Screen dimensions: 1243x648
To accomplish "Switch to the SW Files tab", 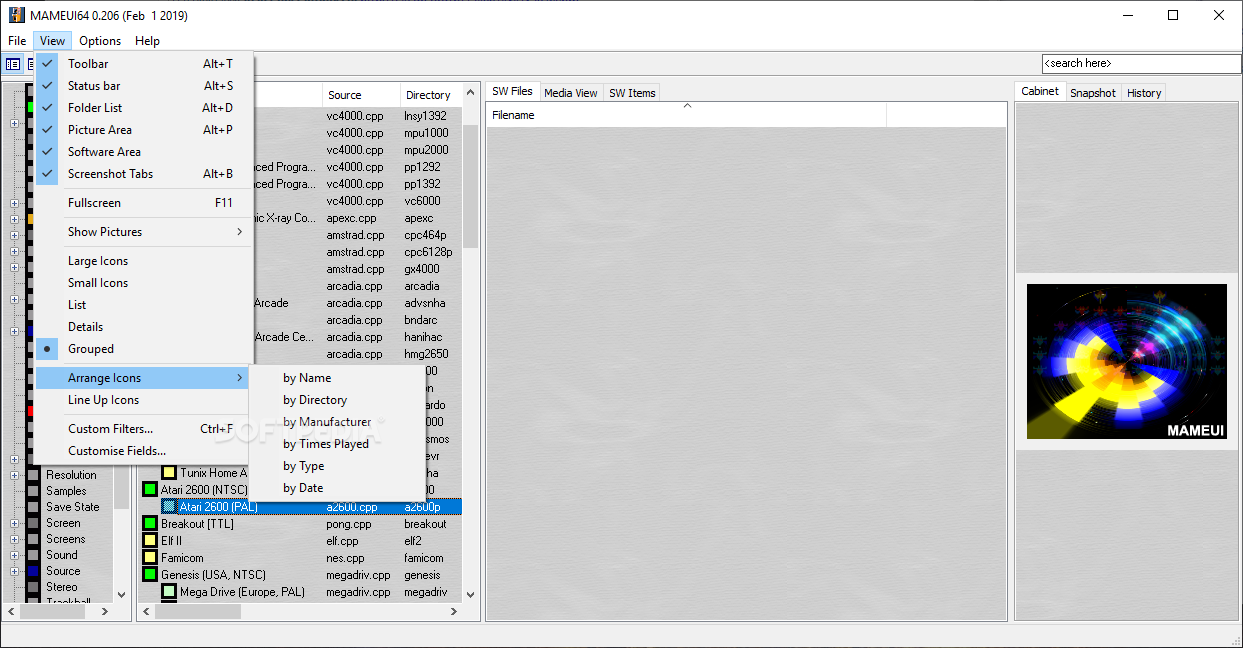I will point(512,91).
